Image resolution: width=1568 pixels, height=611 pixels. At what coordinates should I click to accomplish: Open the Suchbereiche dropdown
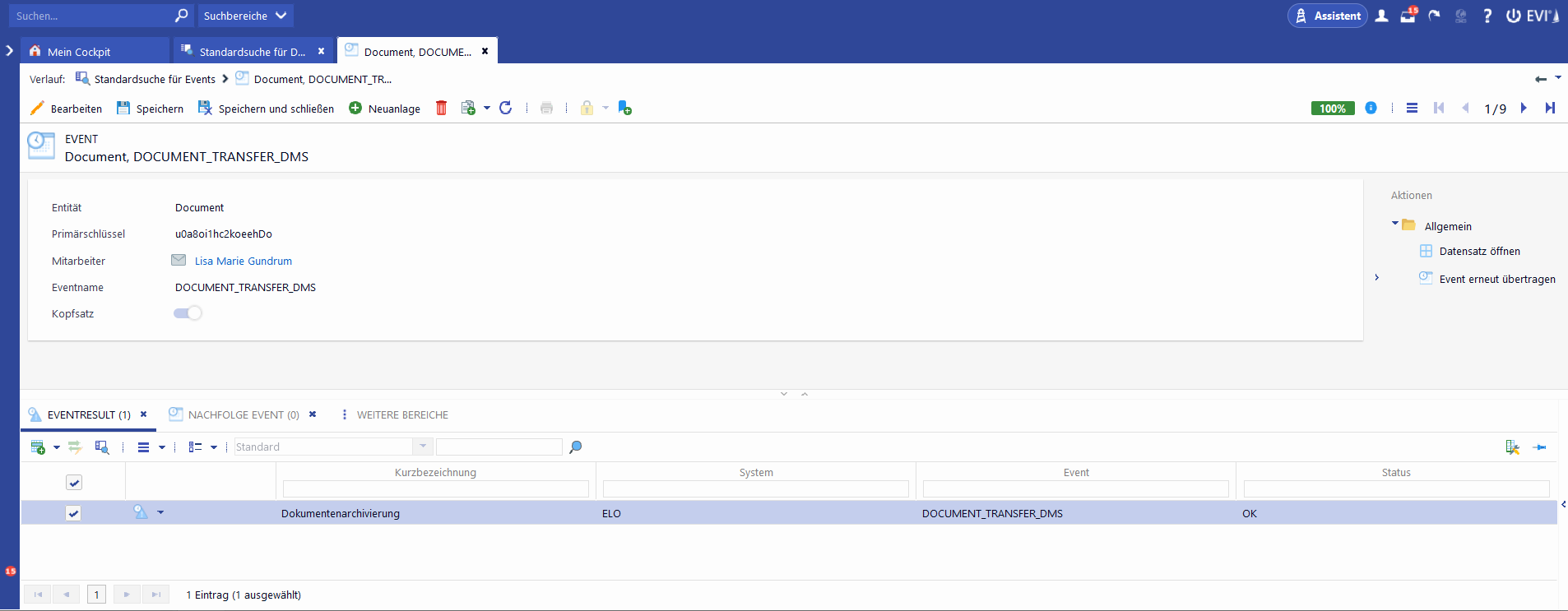point(245,16)
